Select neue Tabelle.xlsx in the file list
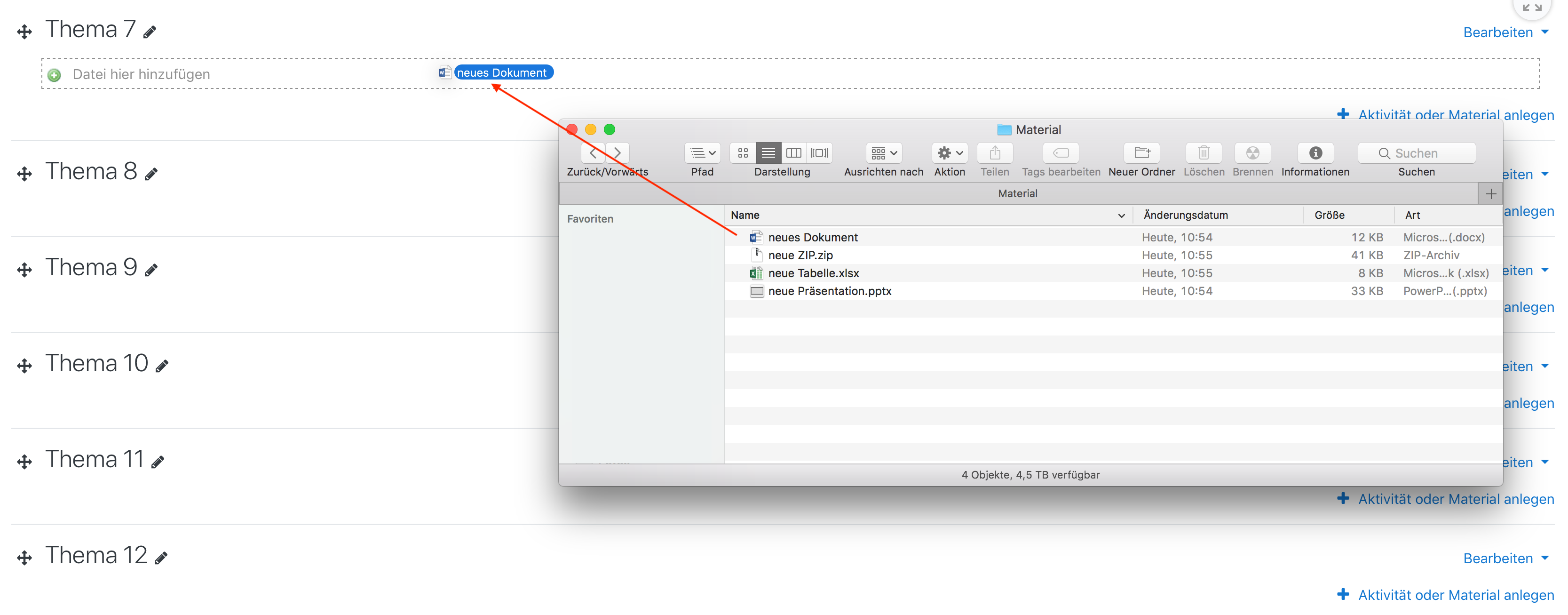The image size is (1568, 615). tap(813, 273)
